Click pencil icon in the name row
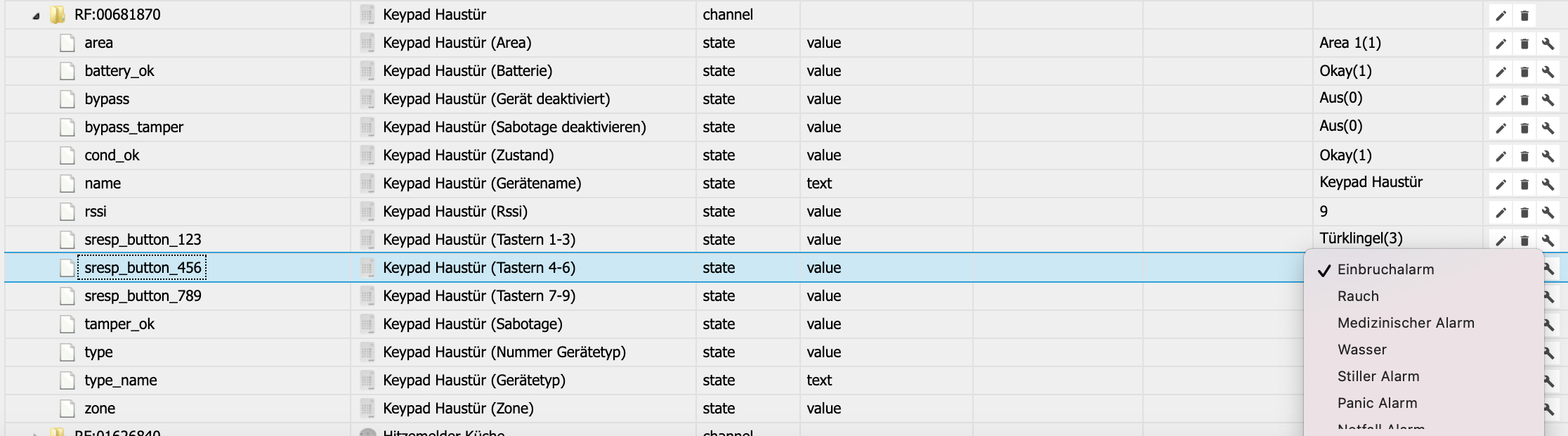 (1501, 184)
